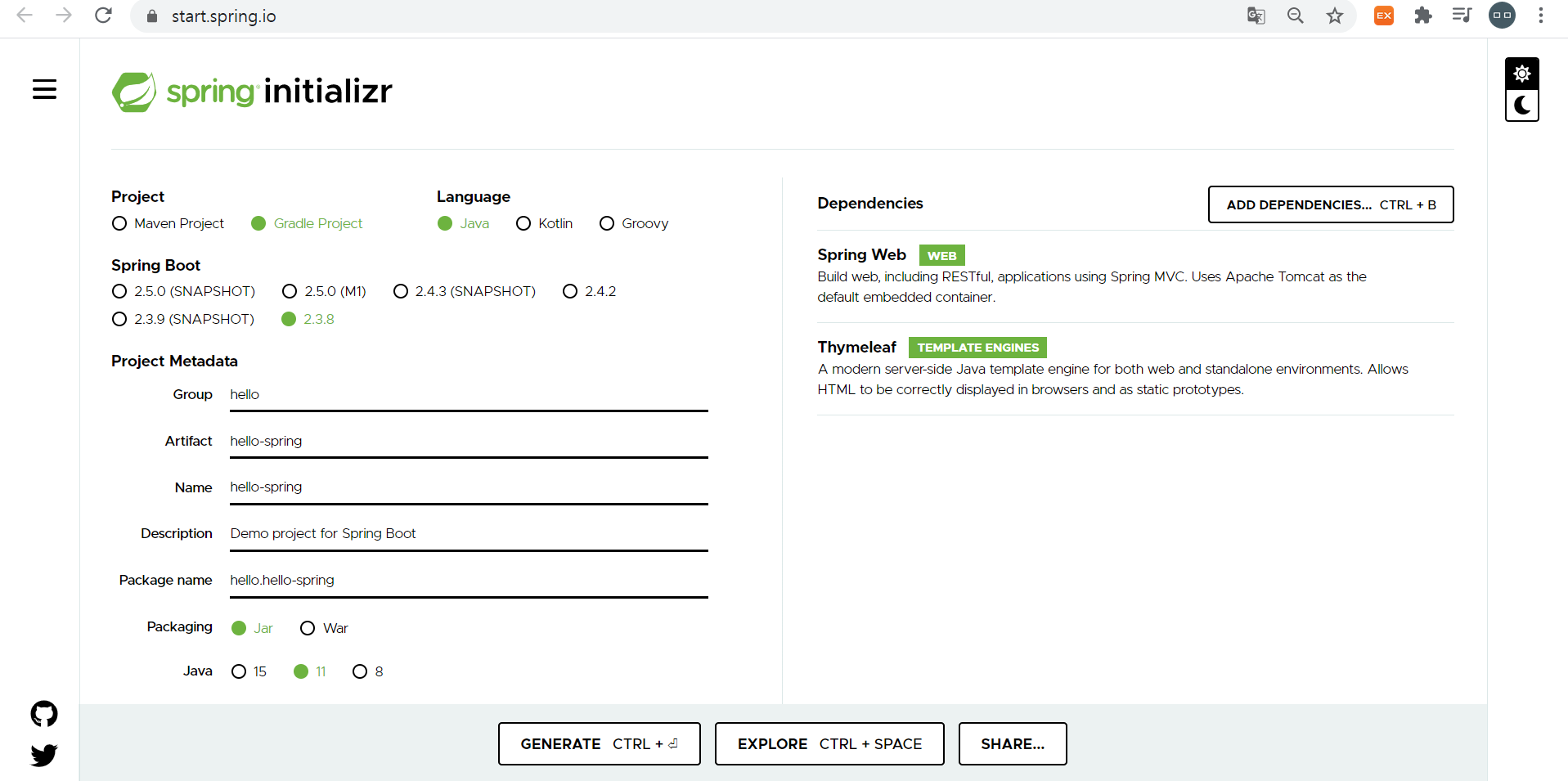Choose Java as the language
Screen dimensions: 1568x781
[x=464, y=223]
